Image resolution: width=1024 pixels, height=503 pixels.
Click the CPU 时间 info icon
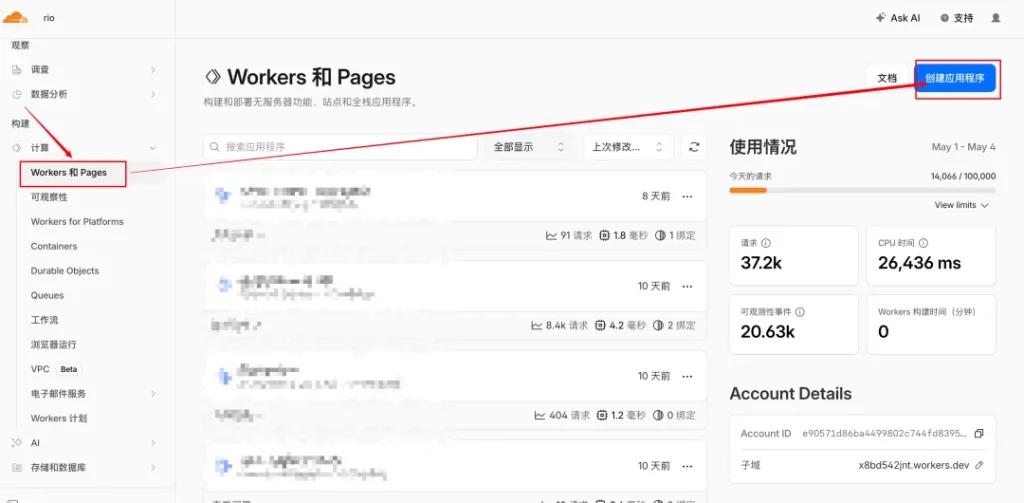[923, 243]
